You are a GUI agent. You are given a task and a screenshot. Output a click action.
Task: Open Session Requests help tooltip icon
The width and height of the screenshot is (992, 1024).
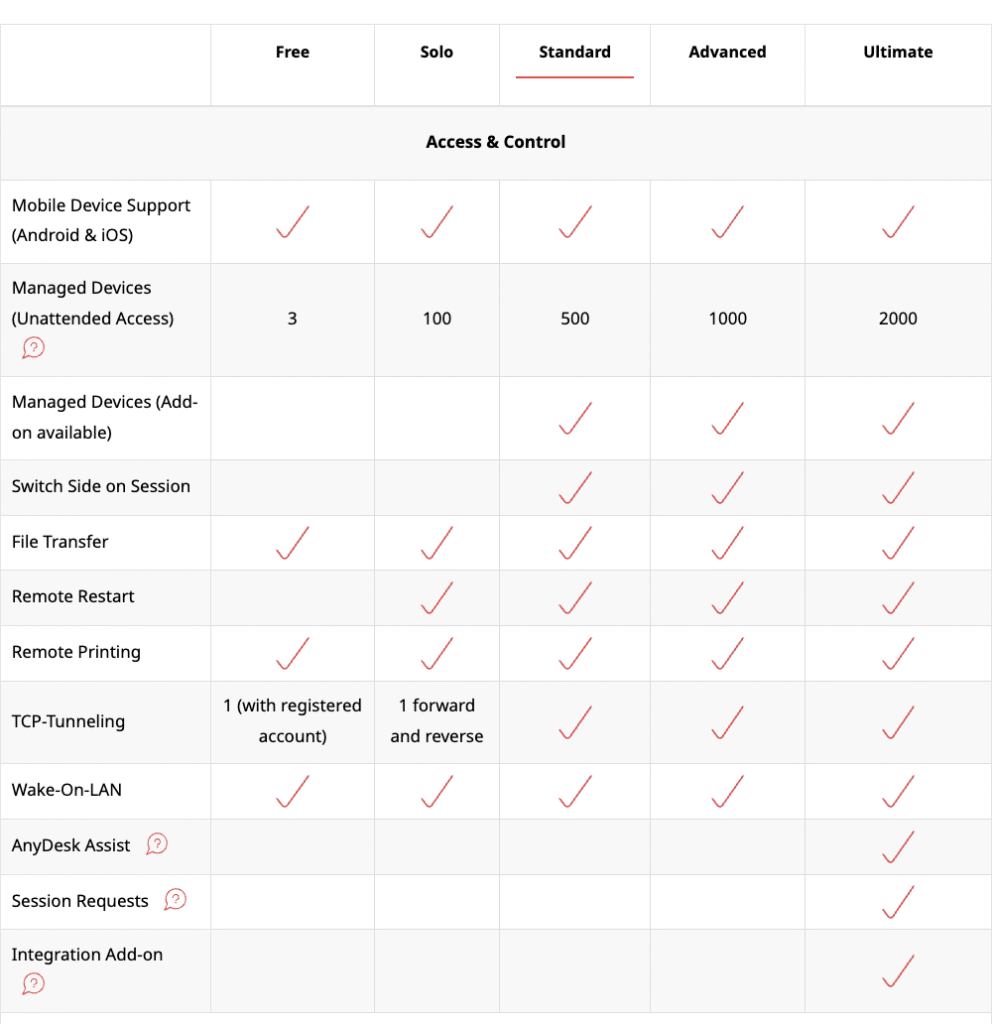tap(175, 900)
